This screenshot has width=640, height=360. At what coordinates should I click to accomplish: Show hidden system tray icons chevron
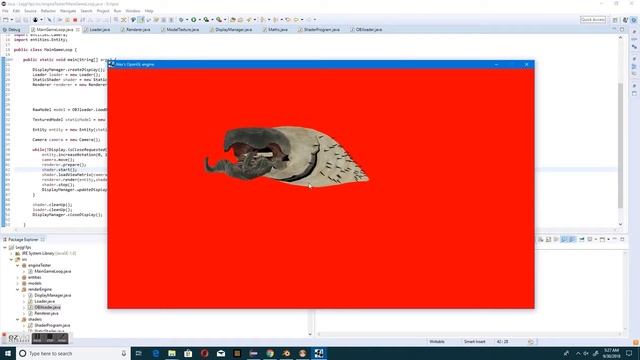coord(578,353)
